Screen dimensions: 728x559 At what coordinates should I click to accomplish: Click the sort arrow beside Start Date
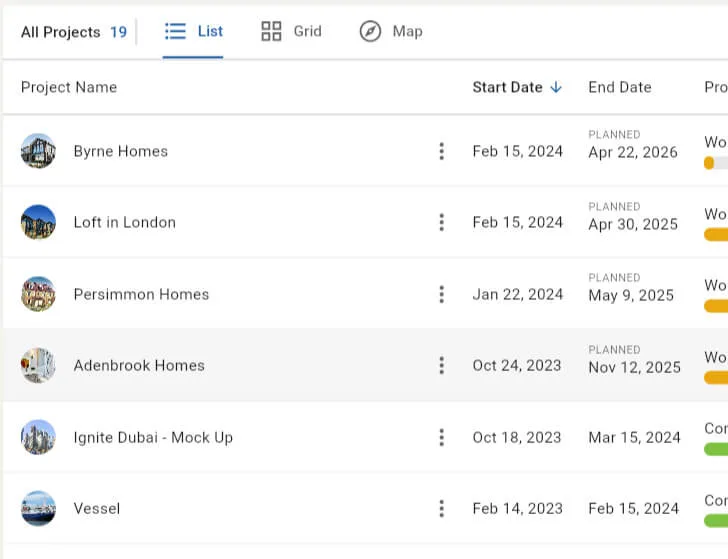pos(556,87)
